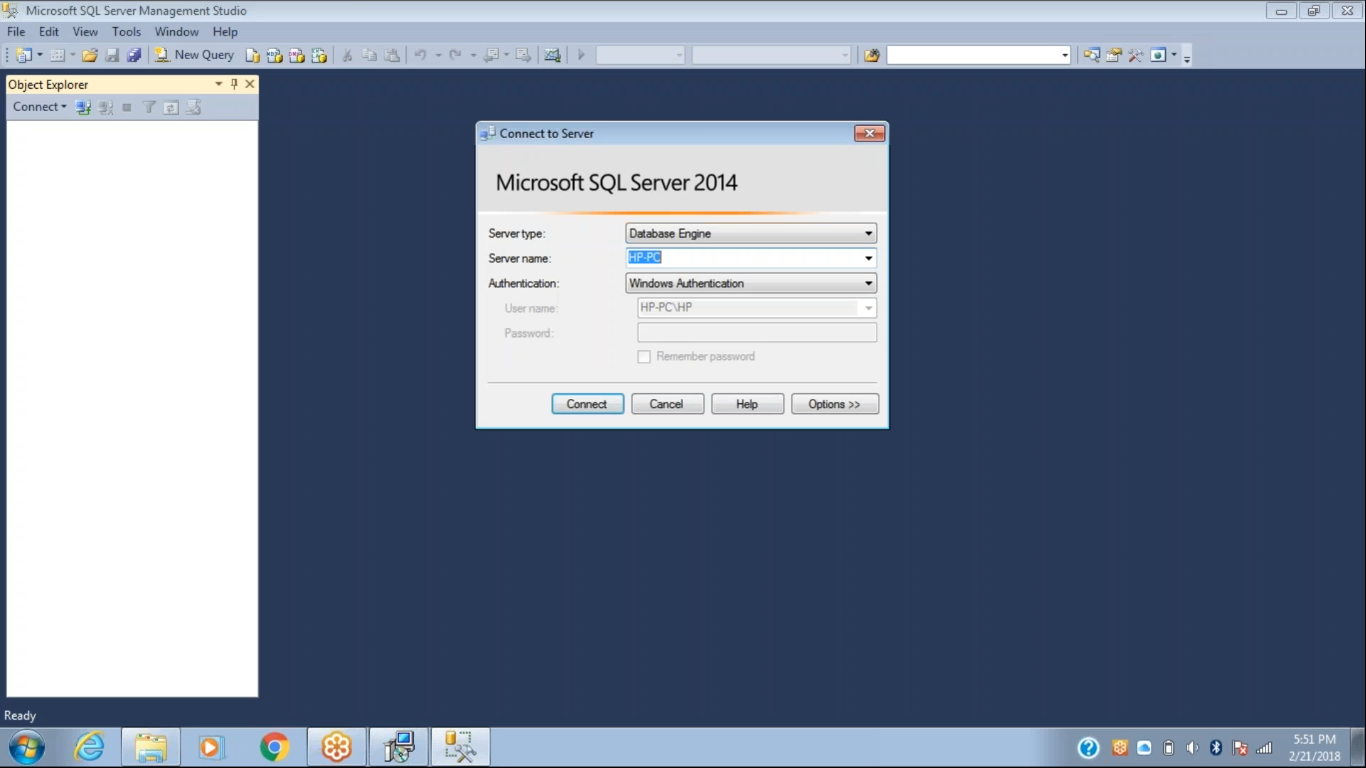This screenshot has width=1366, height=768.
Task: Open the Properties Window icon in toolbar
Action: (1113, 55)
